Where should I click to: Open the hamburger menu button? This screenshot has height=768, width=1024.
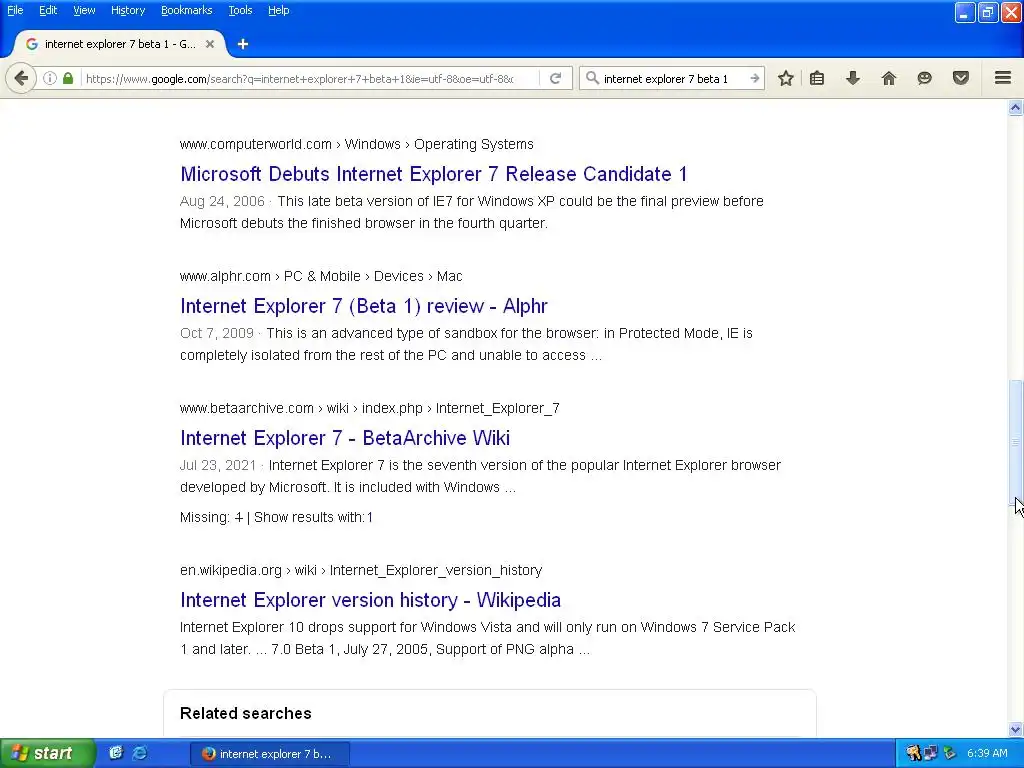coord(1003,78)
